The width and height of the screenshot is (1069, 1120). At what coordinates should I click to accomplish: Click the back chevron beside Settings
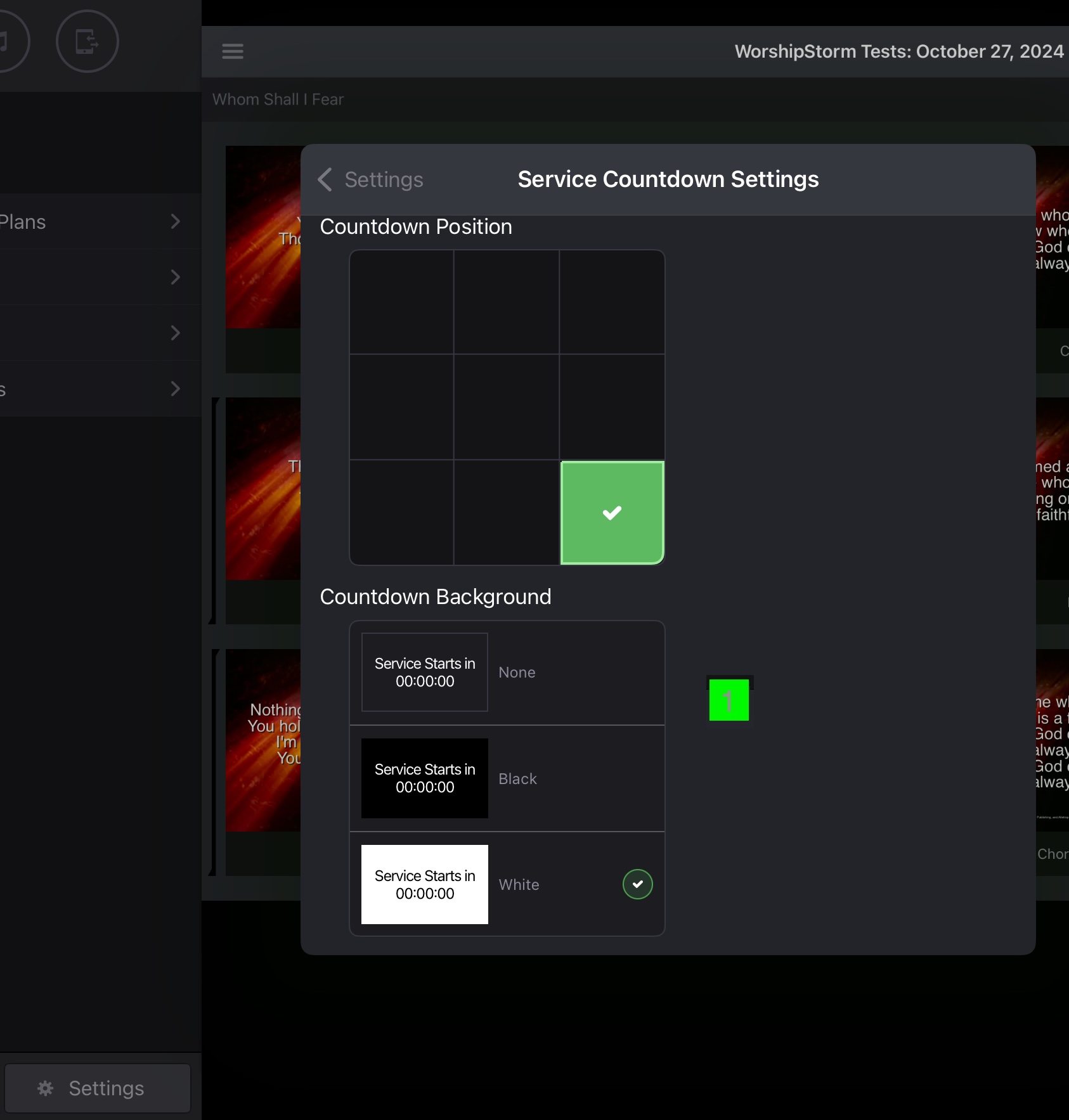tap(325, 179)
